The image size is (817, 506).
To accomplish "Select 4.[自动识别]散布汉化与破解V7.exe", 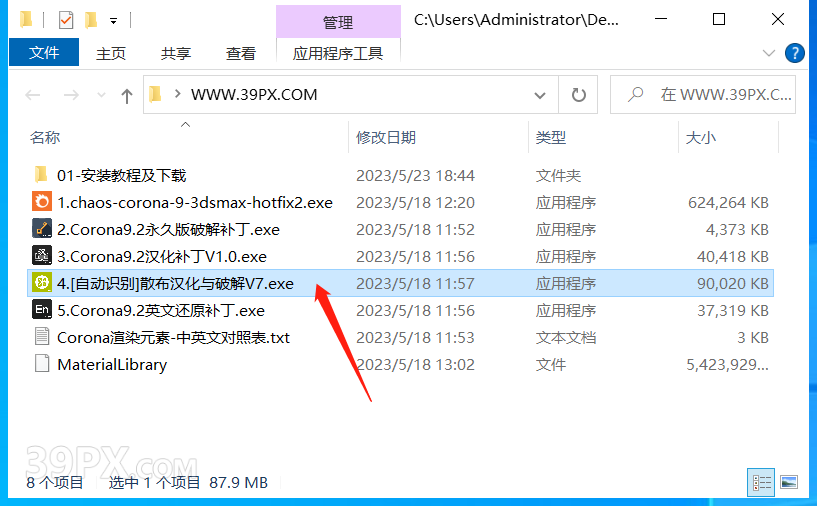I will [176, 283].
